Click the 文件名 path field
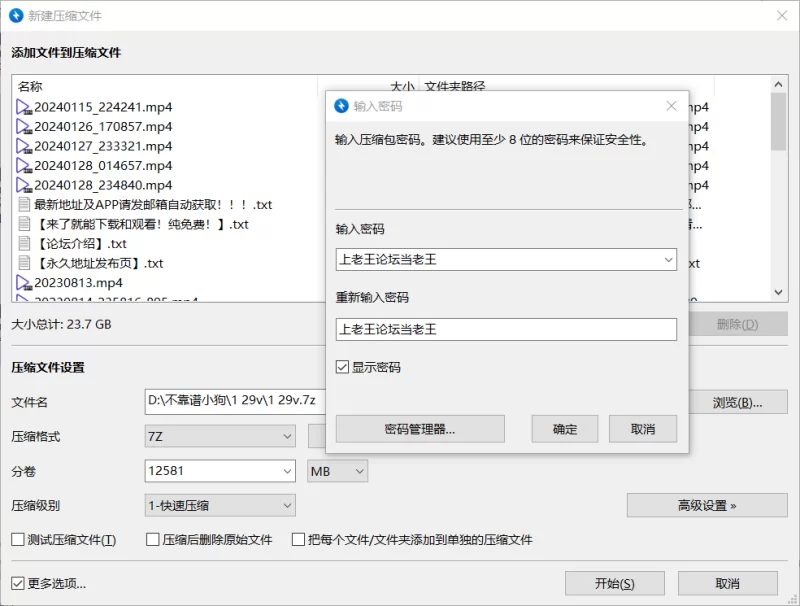The image size is (800, 606). pyautogui.click(x=235, y=401)
